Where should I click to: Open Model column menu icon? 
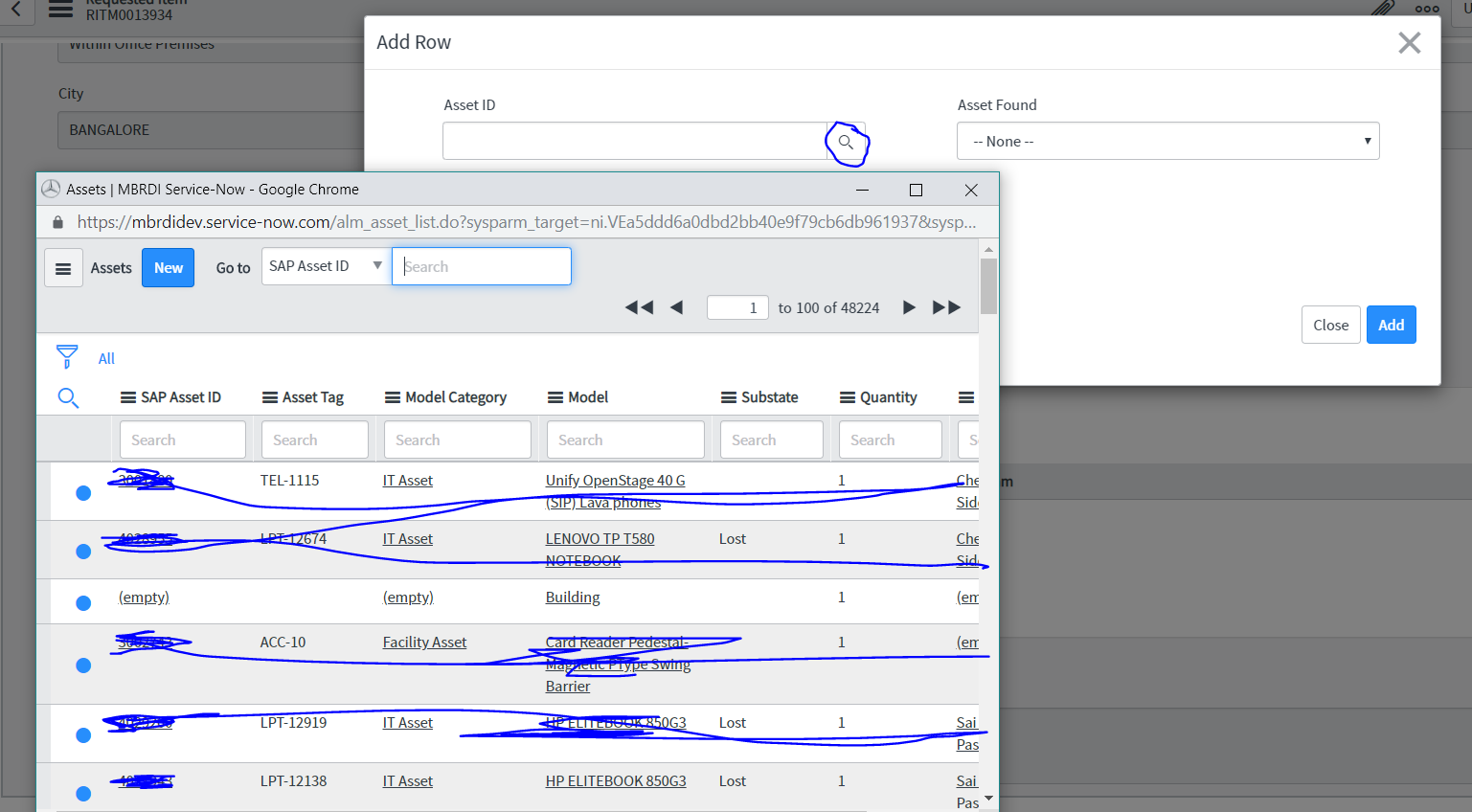point(555,397)
